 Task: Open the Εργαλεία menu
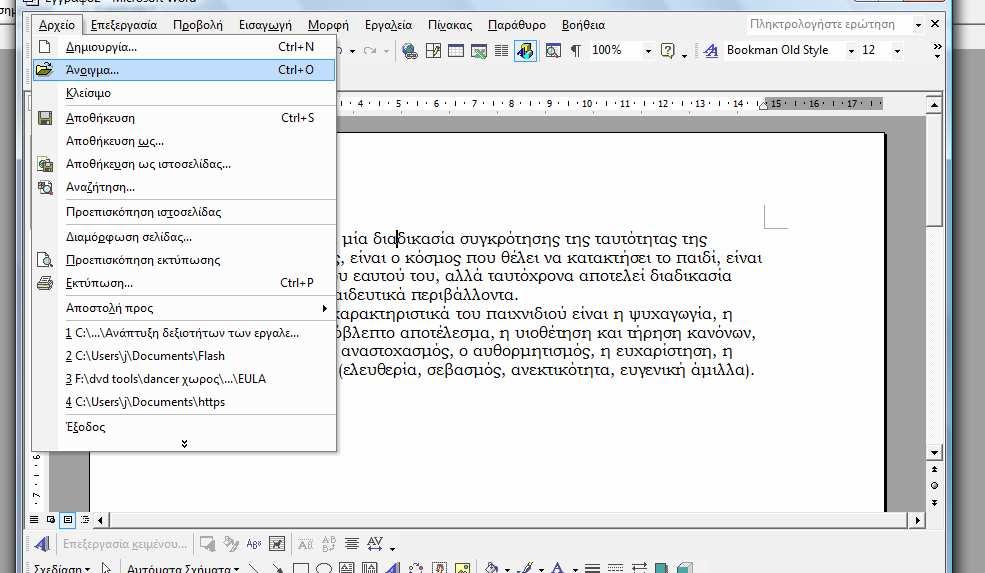pos(388,25)
